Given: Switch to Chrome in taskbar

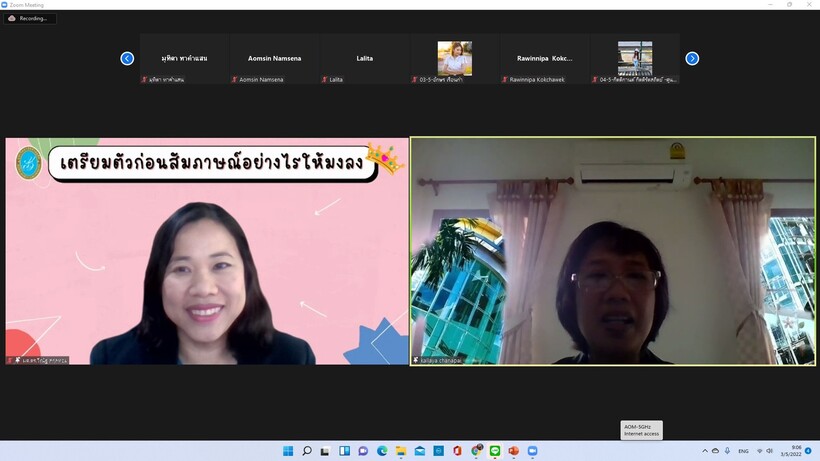Looking at the screenshot, I should (476, 451).
